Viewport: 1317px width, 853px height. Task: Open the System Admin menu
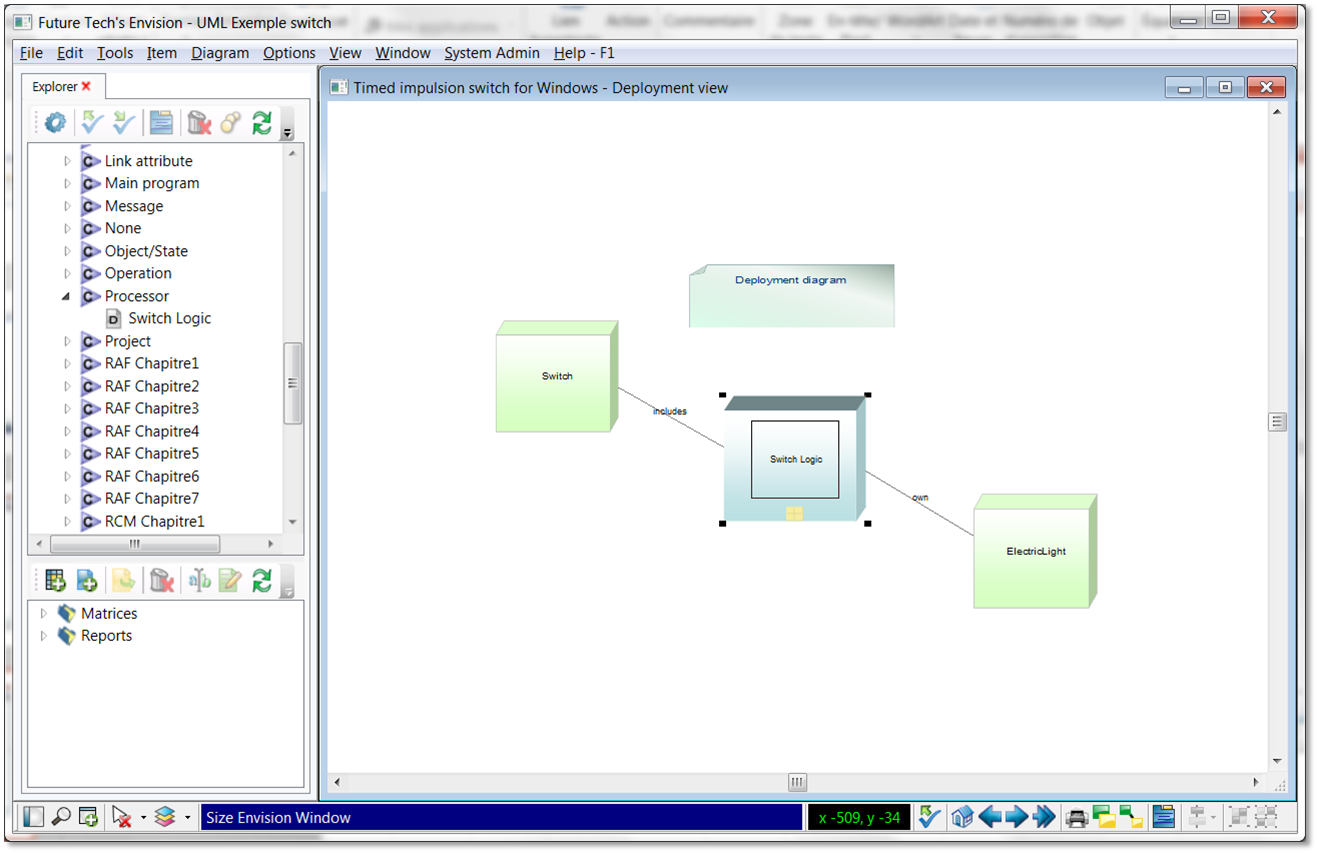[x=491, y=53]
